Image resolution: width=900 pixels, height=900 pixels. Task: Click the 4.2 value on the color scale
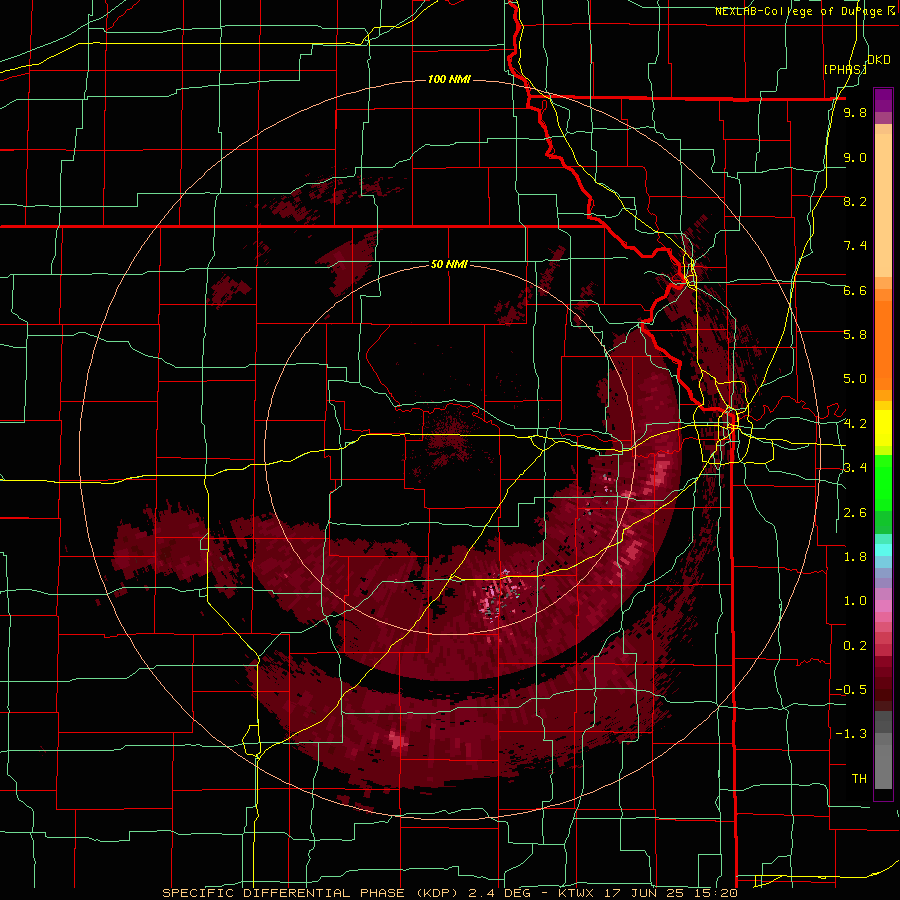click(855, 424)
